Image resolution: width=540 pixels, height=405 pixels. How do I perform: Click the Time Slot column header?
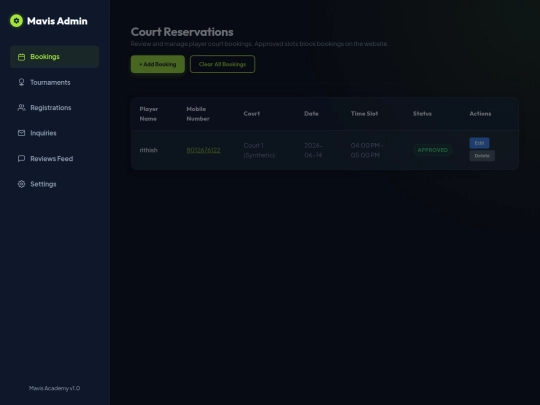(x=364, y=114)
